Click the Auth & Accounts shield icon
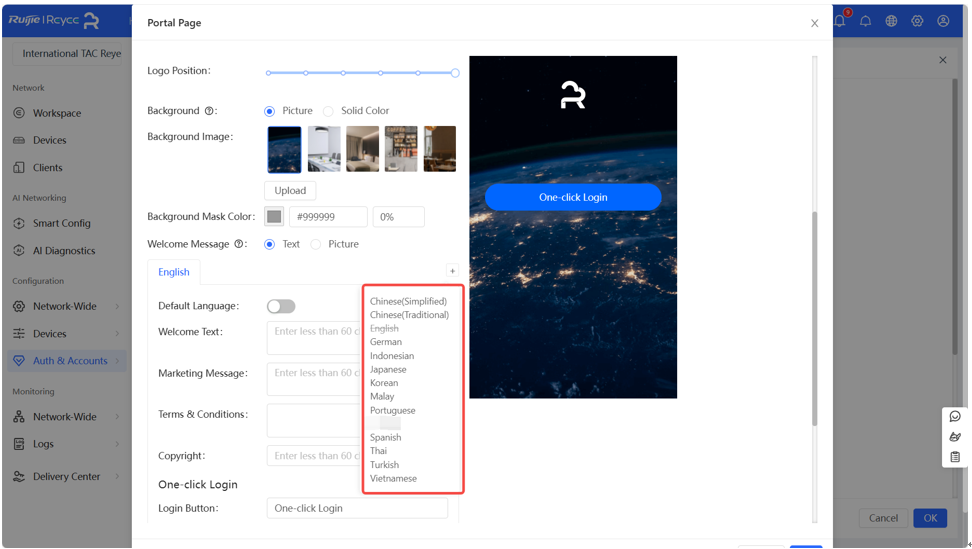Viewport: 972px width, 549px height. 19,361
